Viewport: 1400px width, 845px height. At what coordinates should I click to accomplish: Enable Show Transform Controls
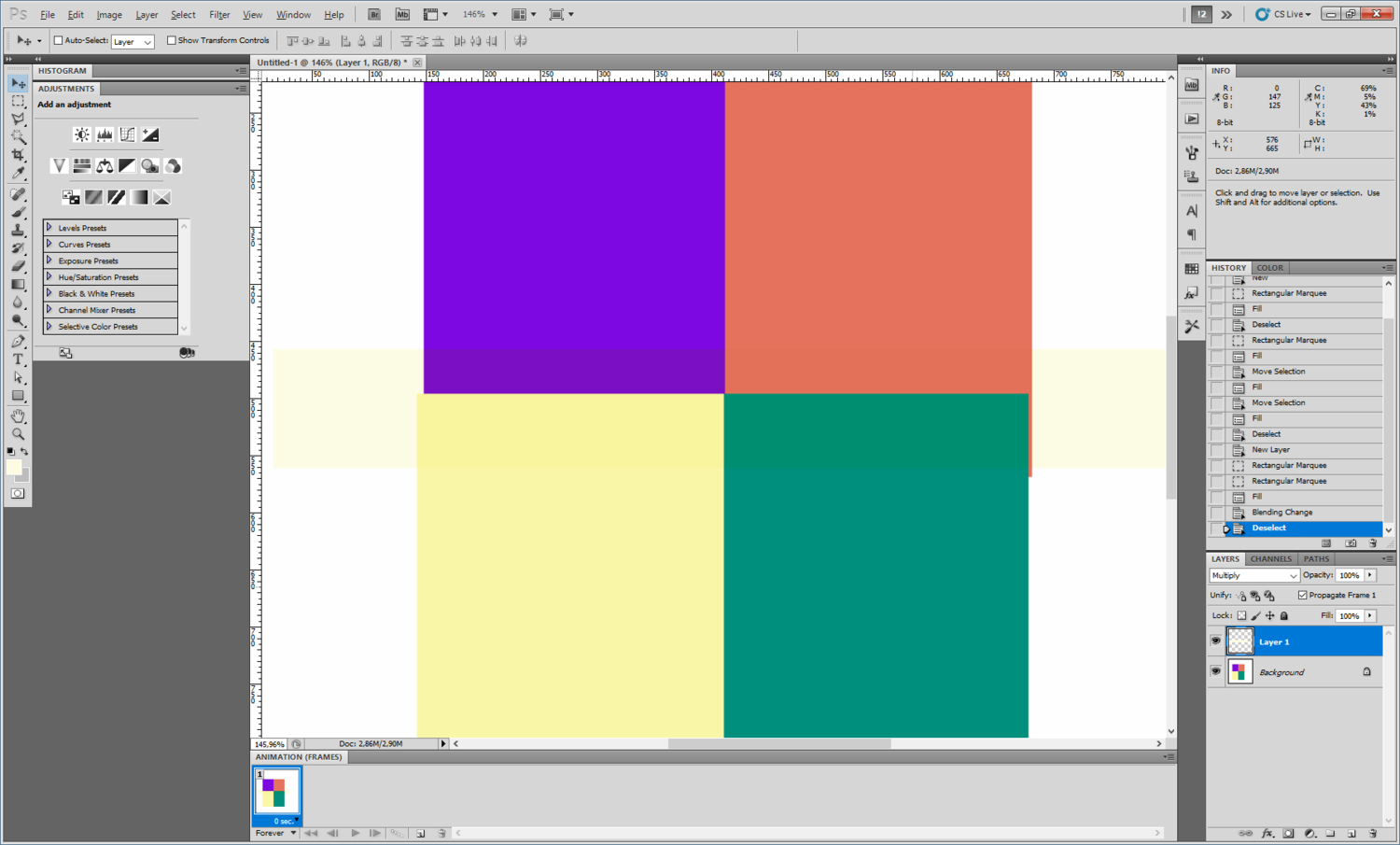(171, 40)
